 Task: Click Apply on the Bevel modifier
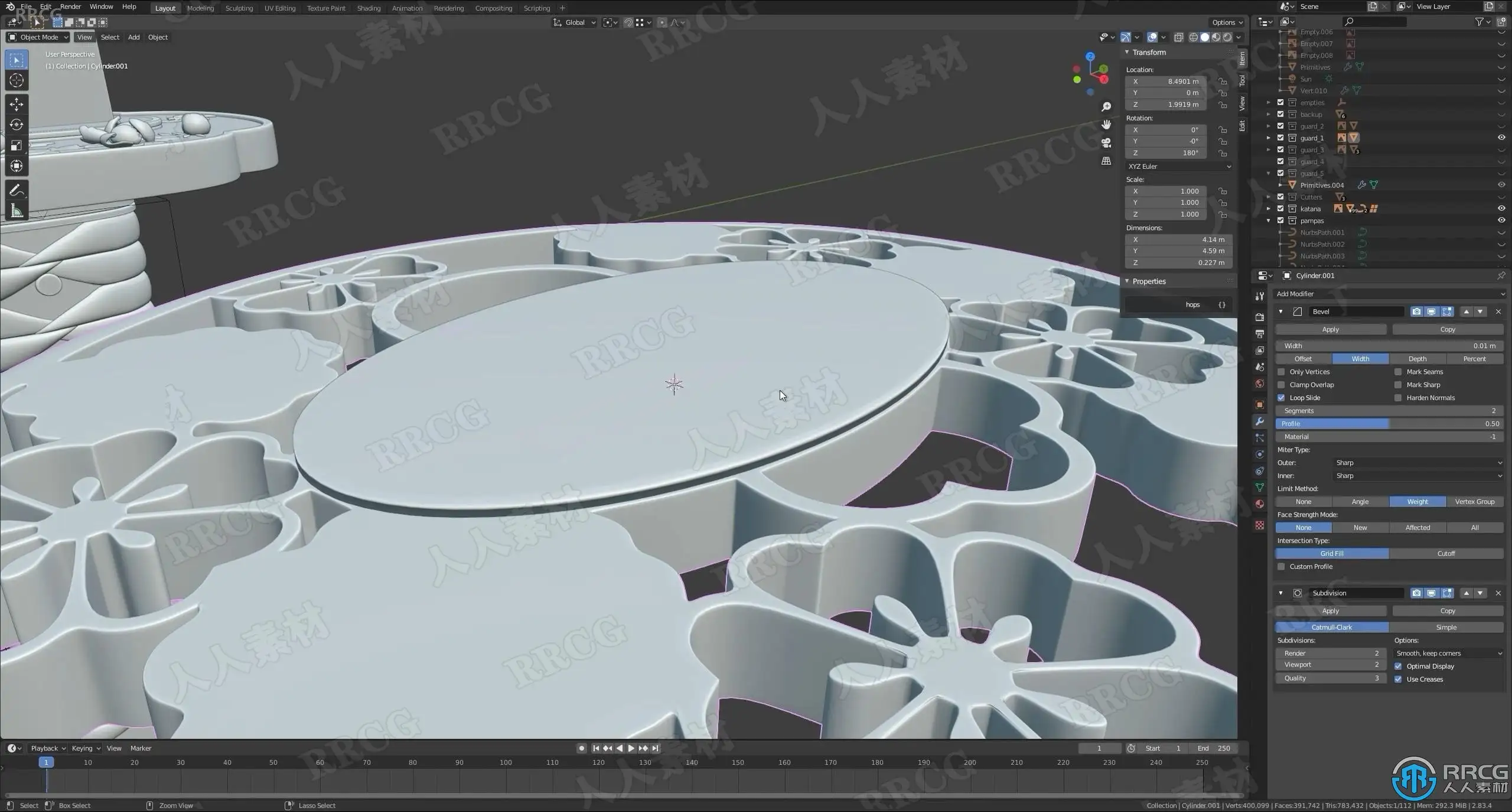(x=1330, y=329)
